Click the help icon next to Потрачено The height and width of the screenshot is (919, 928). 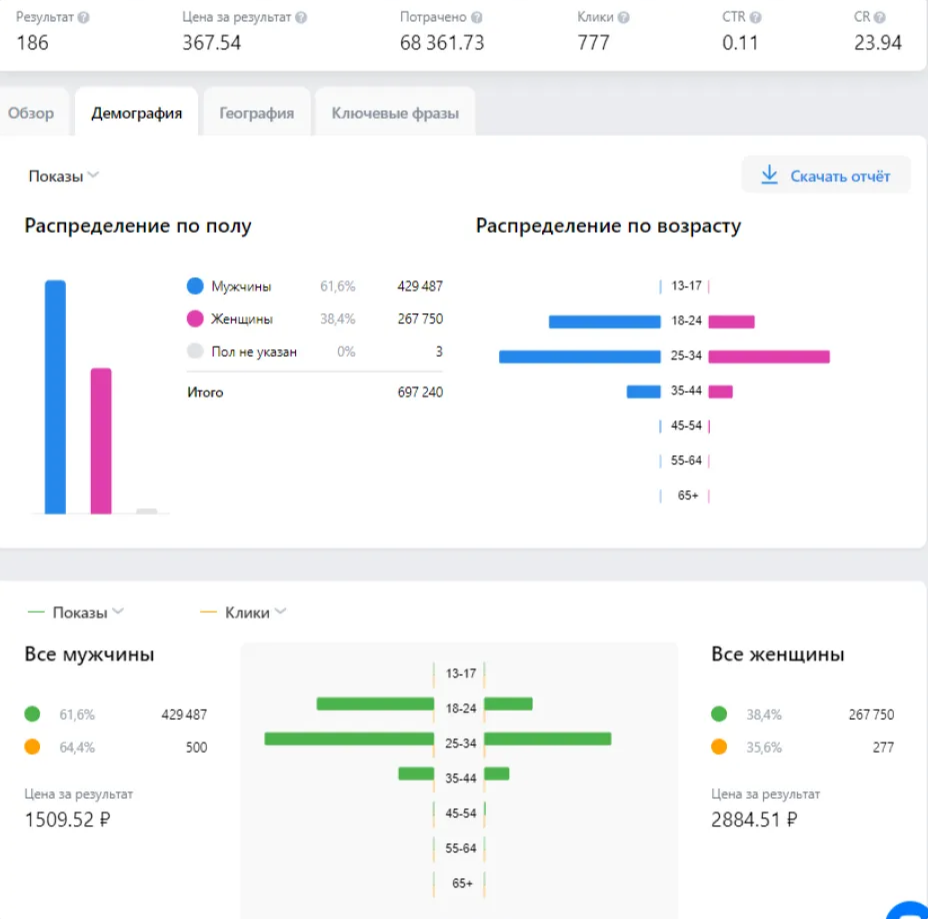477,18
